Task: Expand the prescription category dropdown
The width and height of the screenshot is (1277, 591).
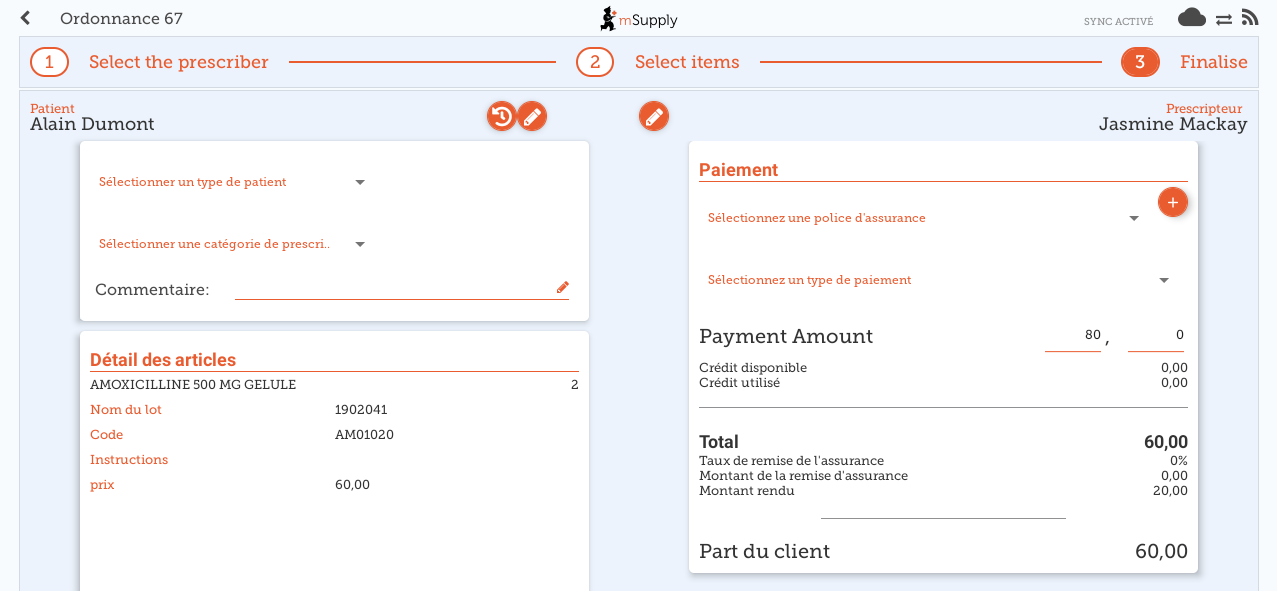Action: point(232,244)
